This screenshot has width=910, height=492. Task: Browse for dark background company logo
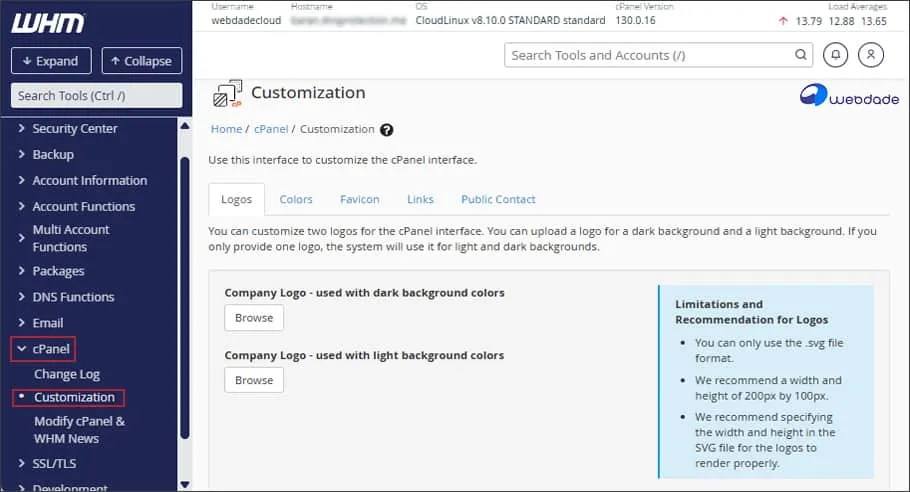pos(254,318)
